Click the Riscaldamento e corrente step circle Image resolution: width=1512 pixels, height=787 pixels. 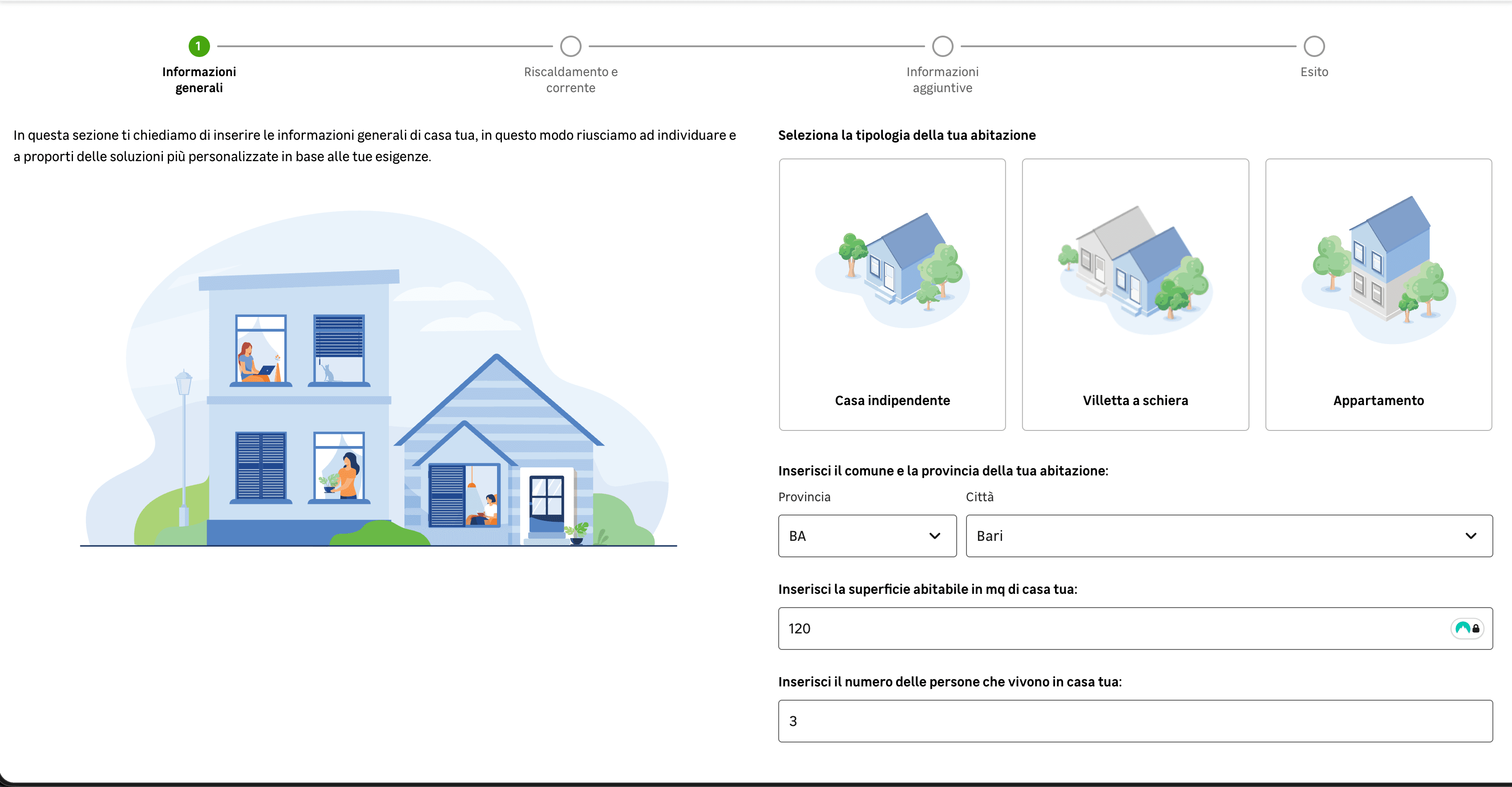[570, 46]
